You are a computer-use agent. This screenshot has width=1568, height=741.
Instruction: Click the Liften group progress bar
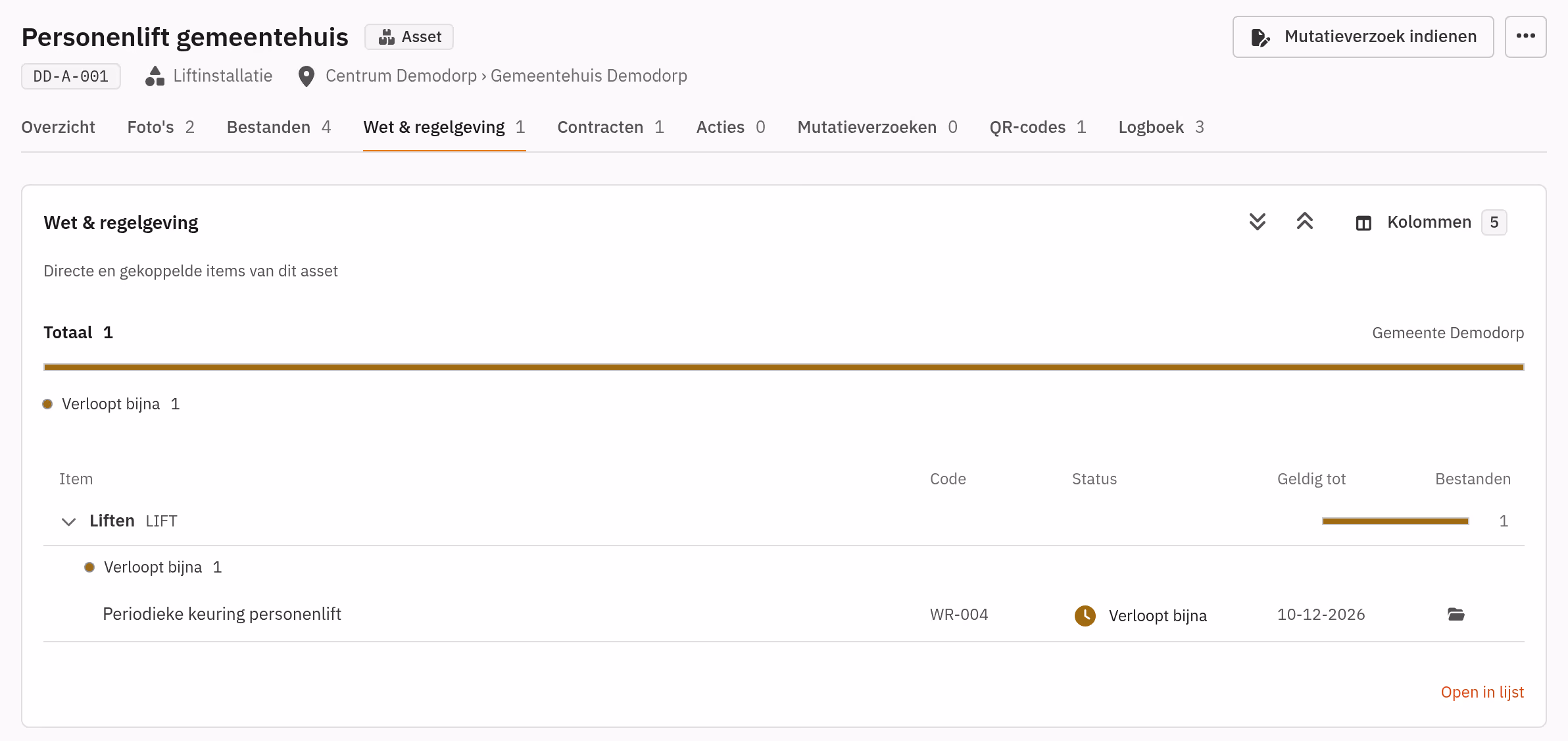pos(1395,521)
